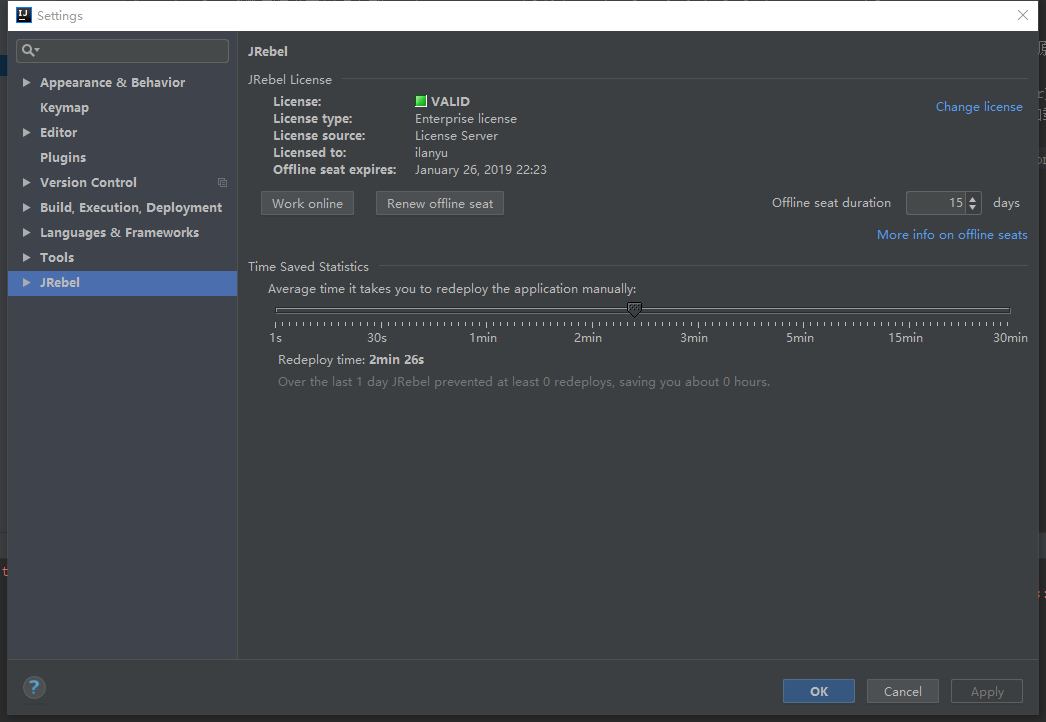Click the 'Offline seat duration' label
Screen dimensions: 1046x722
831,203
